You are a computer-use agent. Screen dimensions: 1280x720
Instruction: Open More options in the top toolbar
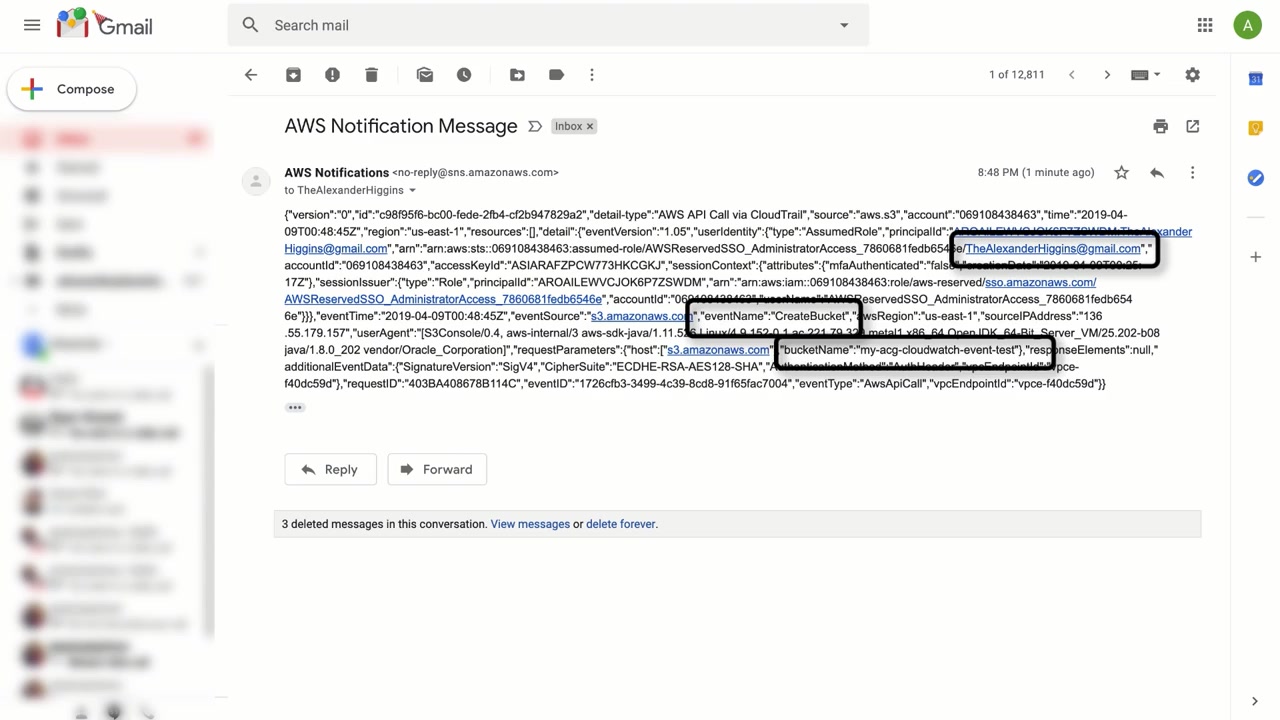point(592,75)
